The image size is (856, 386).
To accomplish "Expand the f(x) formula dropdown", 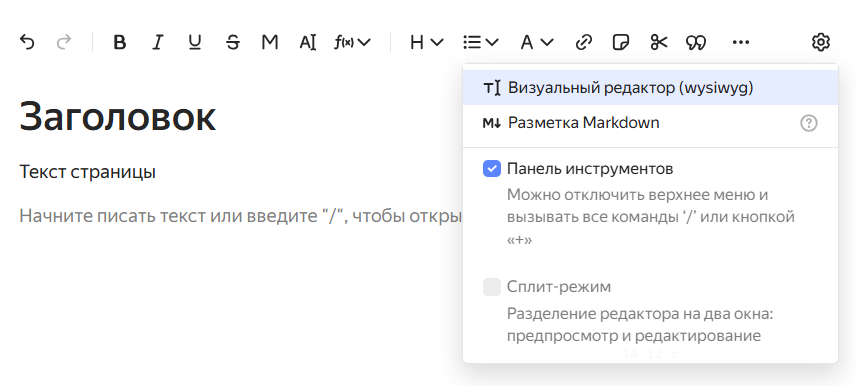I will [352, 42].
